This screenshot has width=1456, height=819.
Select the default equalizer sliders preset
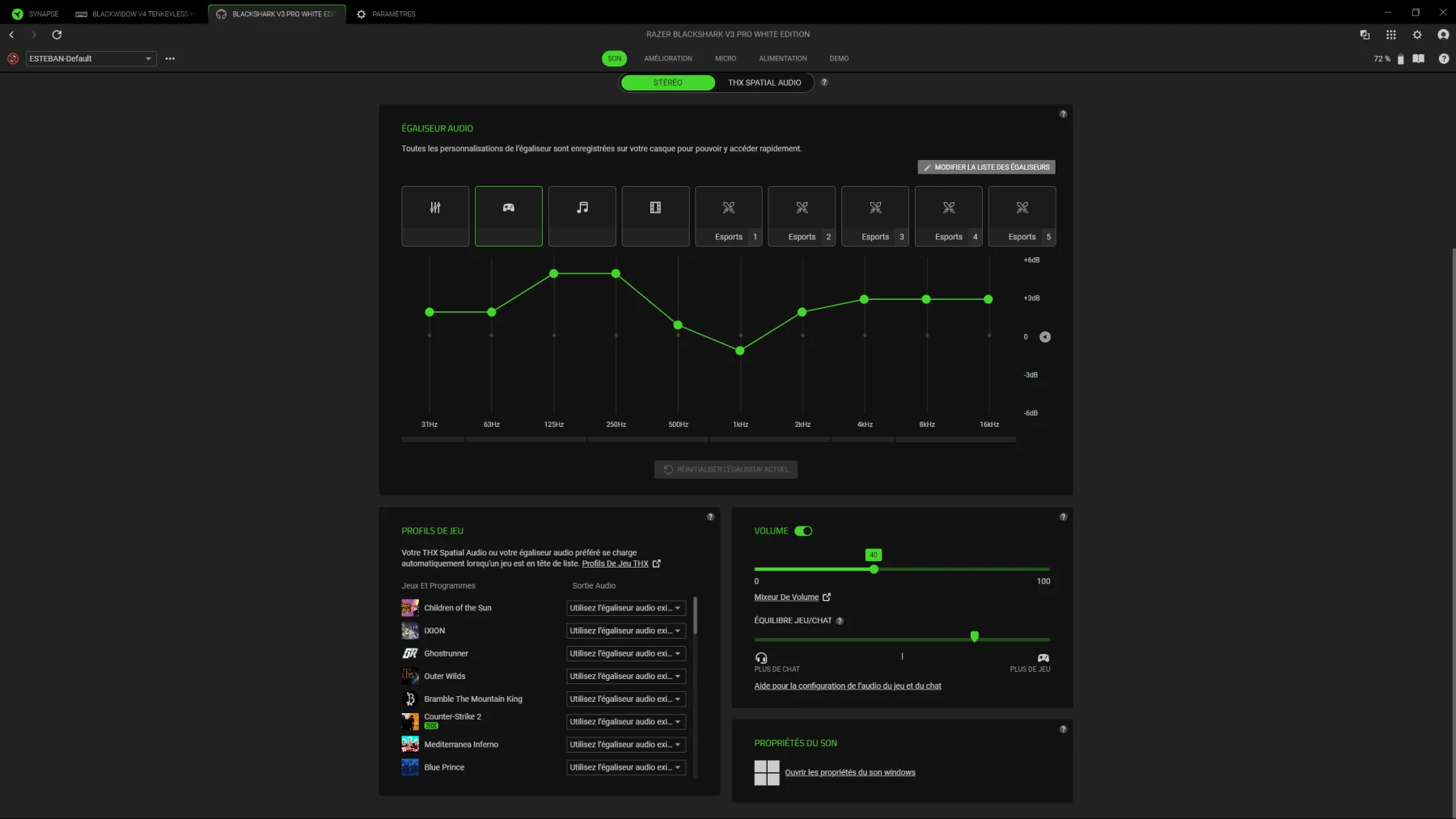click(435, 216)
